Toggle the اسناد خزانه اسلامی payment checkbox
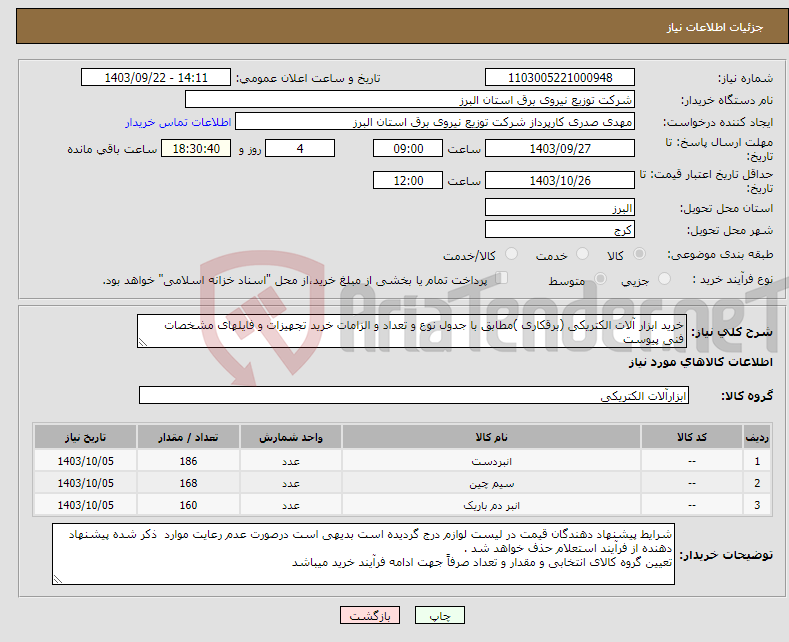Screen dimensions: 789x642 pos(501,278)
